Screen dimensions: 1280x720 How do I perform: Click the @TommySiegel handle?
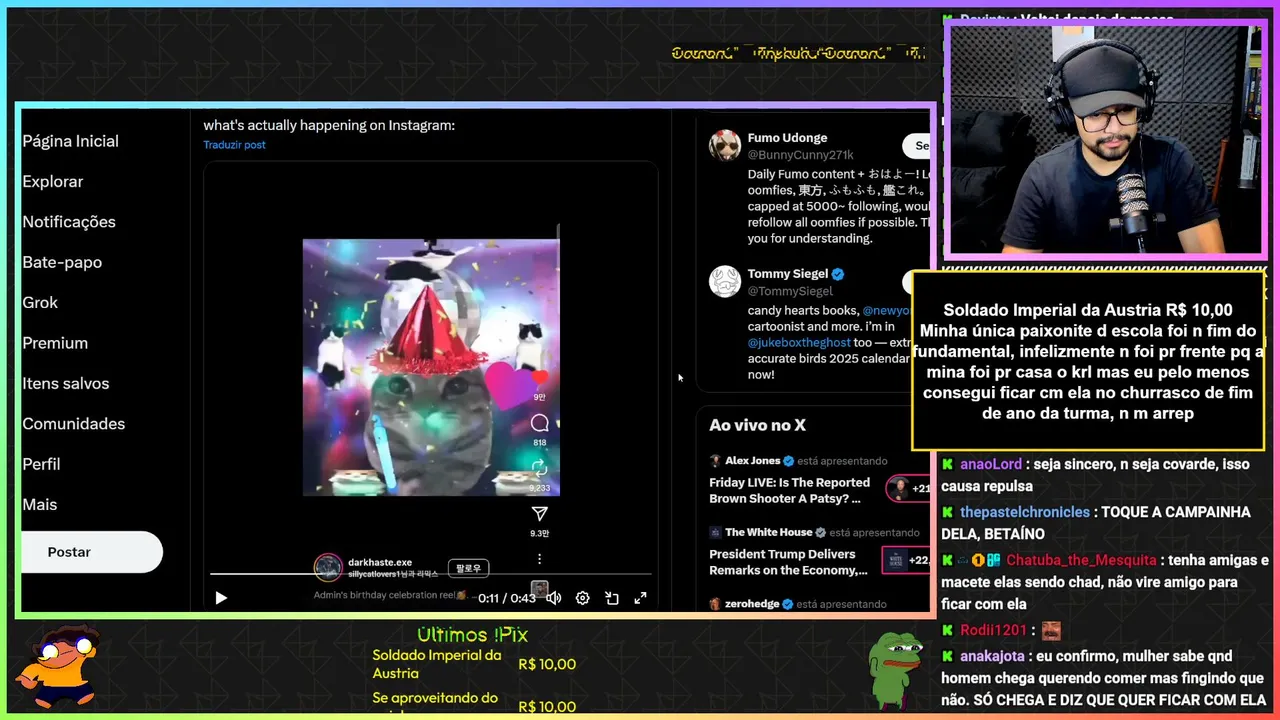click(x=790, y=291)
